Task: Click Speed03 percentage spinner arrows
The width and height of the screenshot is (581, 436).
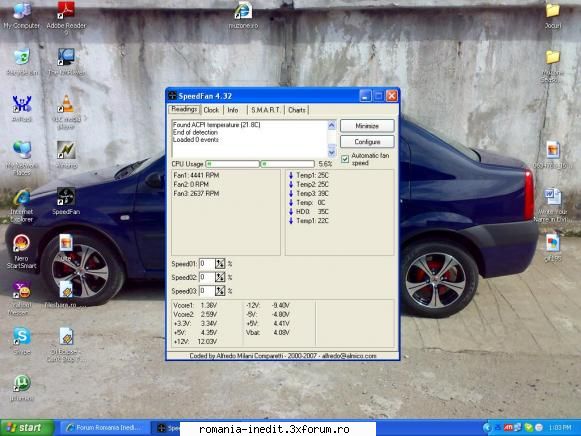Action: (x=220, y=291)
